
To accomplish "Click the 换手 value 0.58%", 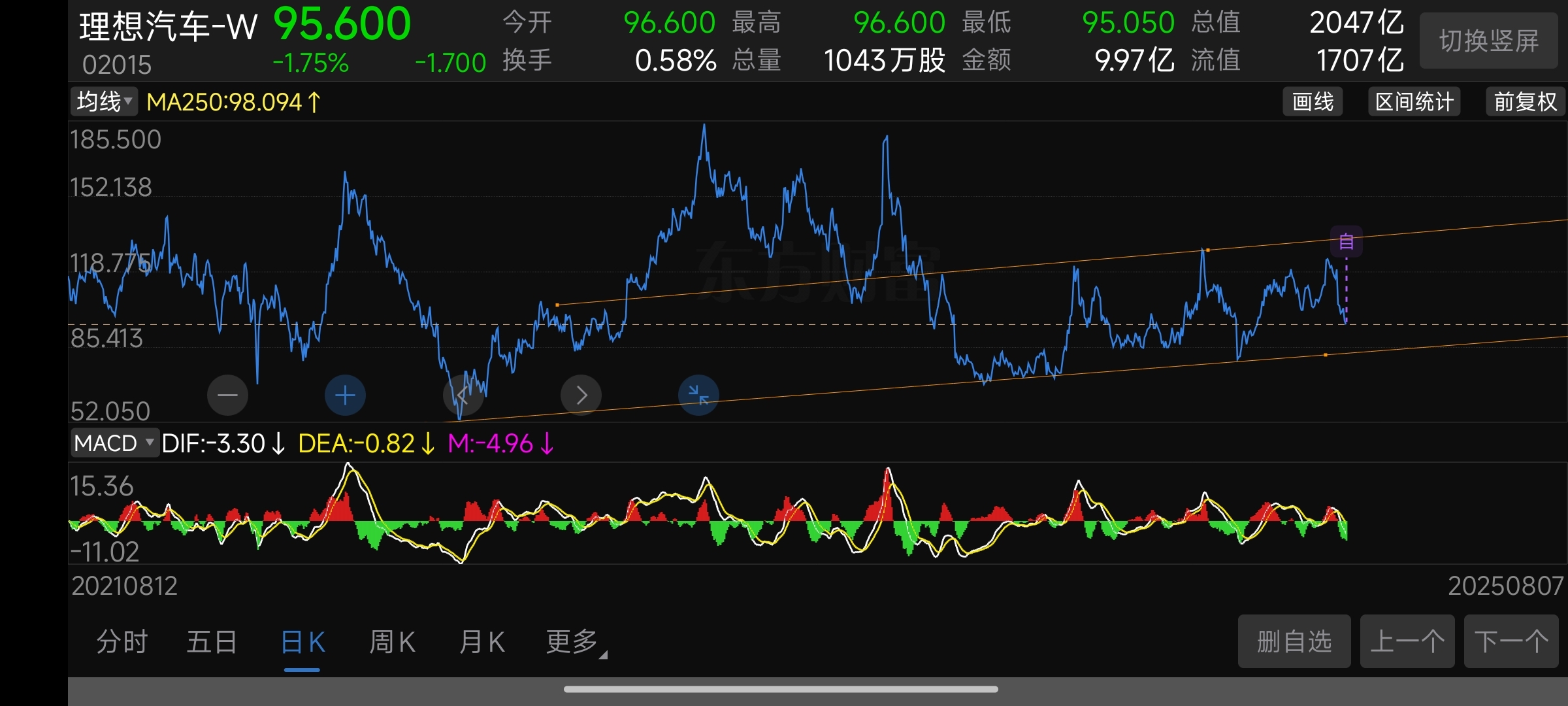I will 676,61.
